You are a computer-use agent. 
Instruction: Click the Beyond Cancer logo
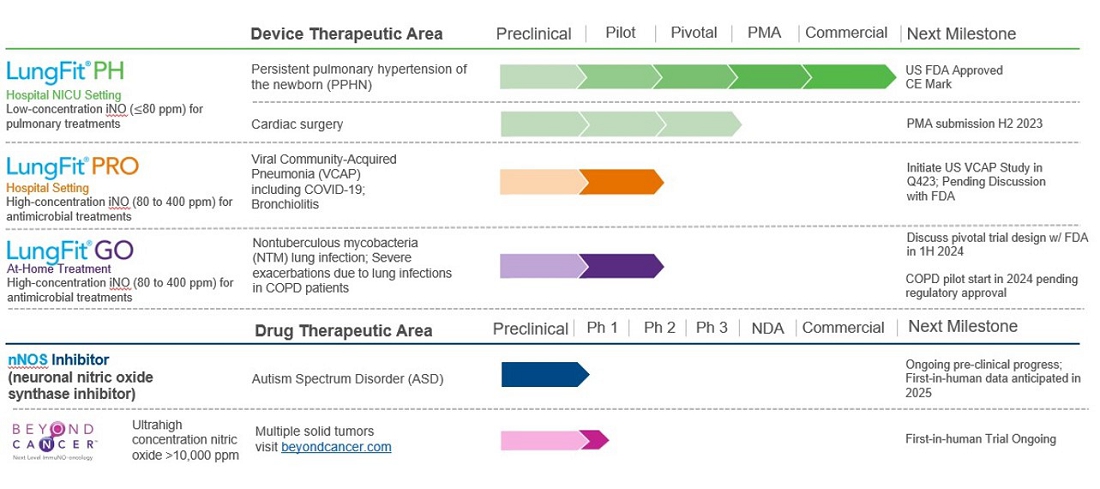pos(53,438)
